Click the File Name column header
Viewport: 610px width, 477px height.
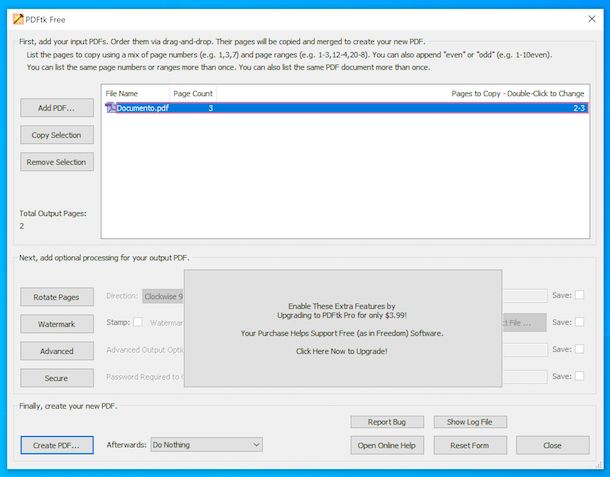click(122, 93)
